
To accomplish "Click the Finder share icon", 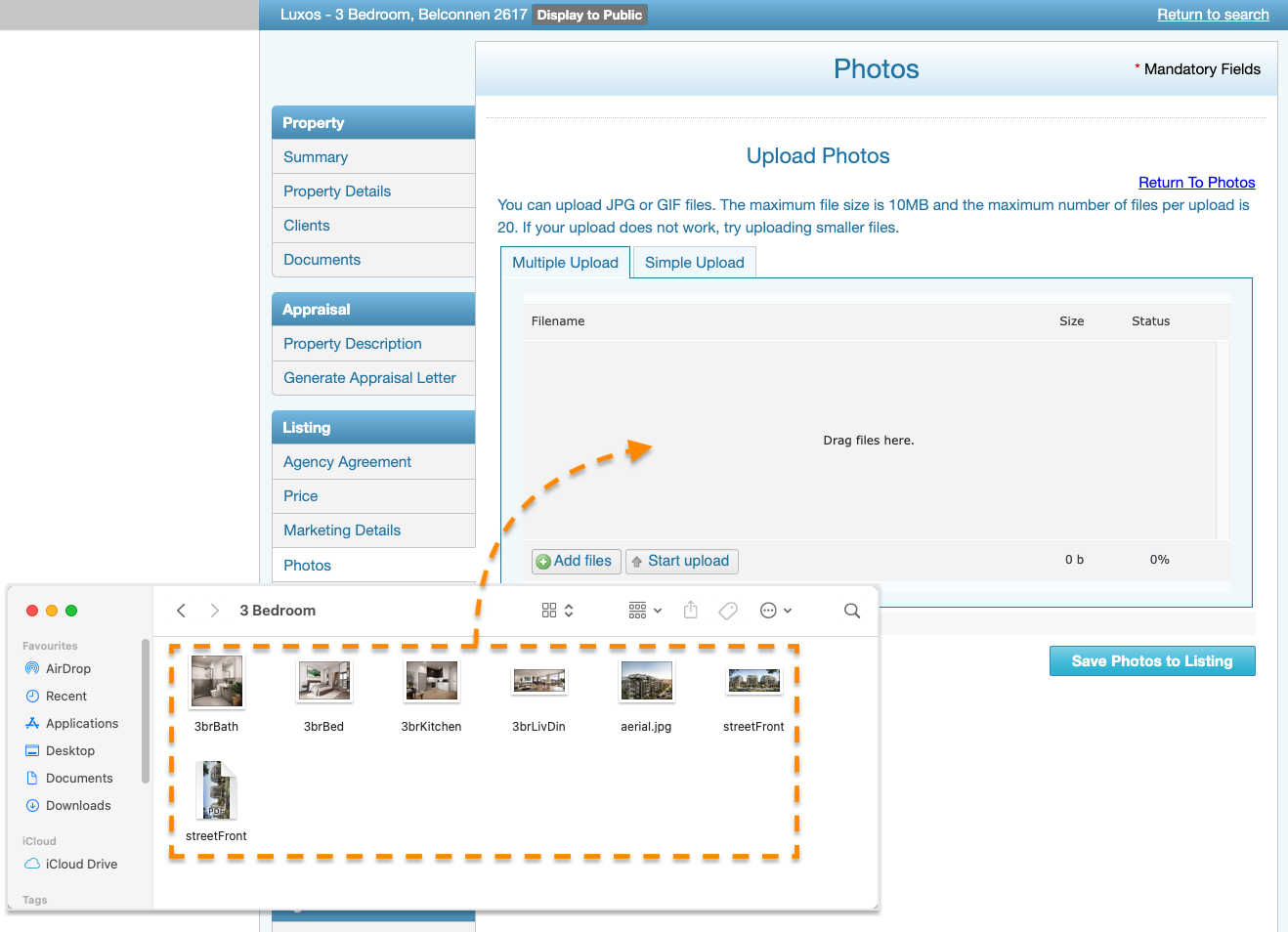I will 691,611.
